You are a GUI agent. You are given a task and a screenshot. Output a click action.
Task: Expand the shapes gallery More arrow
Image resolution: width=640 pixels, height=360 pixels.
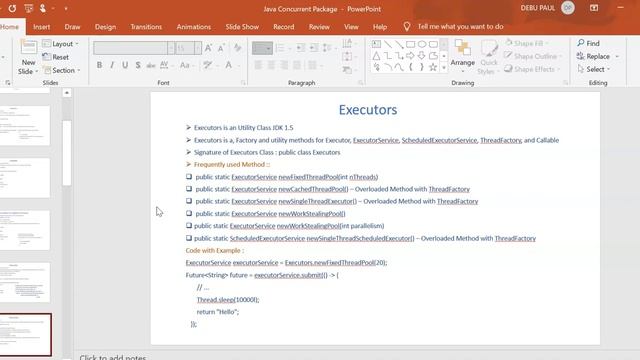tap(444, 68)
